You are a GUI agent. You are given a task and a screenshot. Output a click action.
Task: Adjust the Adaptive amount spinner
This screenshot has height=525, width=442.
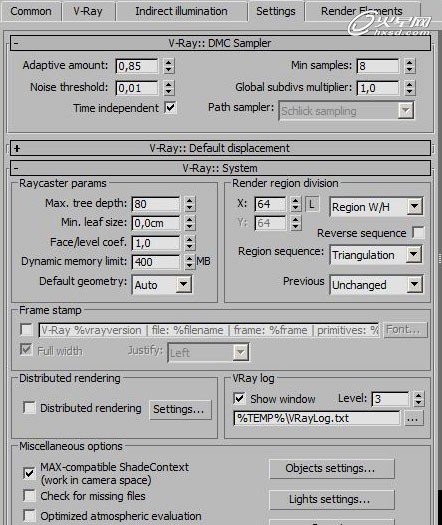pos(169,66)
